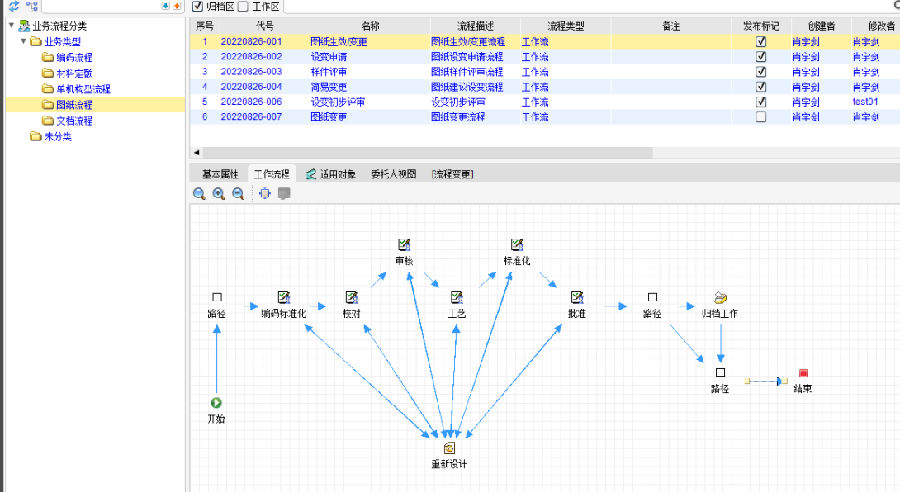Screen dimensions: 900x492
Task: Click the 重新设计 node icon
Action: pos(450,448)
